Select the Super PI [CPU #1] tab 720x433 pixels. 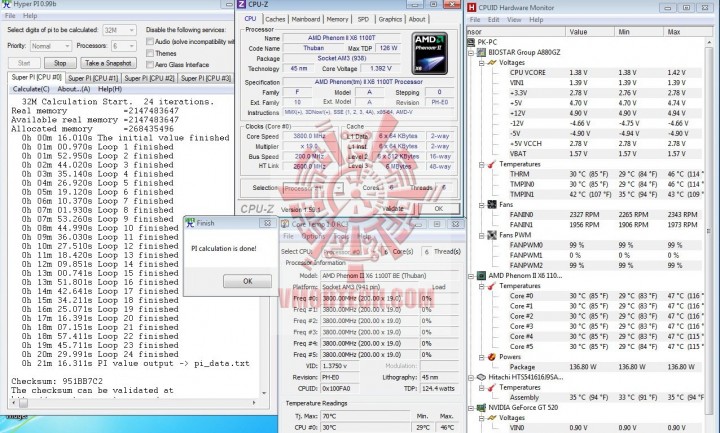pos(93,78)
